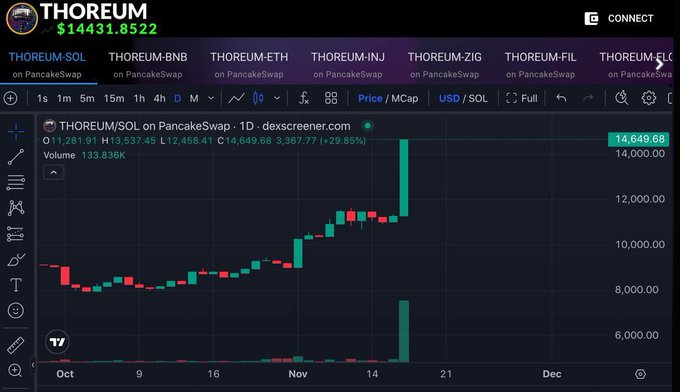Screen dimensions: 680x392
Task: Select the 15m timeframe
Action: [114, 98]
